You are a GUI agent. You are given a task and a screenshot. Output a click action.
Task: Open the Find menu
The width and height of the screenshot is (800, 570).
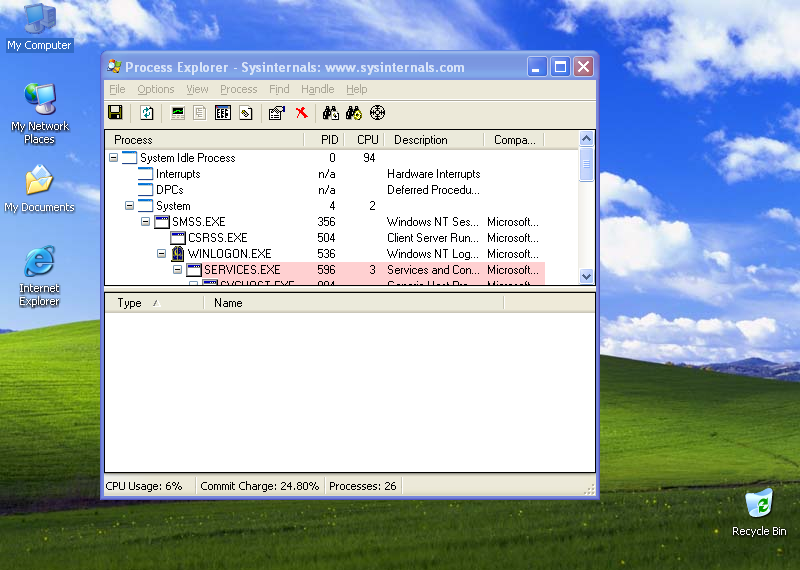click(x=279, y=89)
